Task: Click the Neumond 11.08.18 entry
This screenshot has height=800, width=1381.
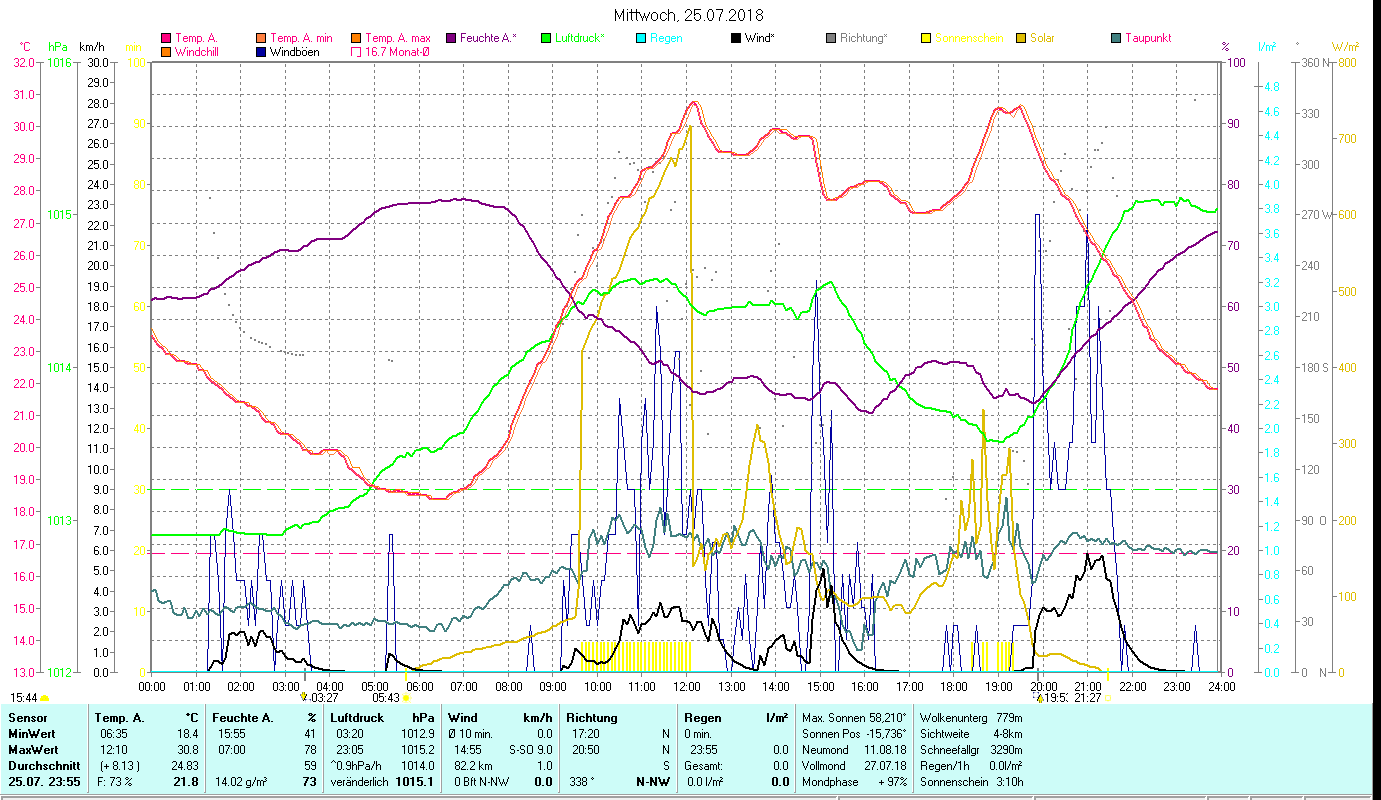Action: click(855, 750)
